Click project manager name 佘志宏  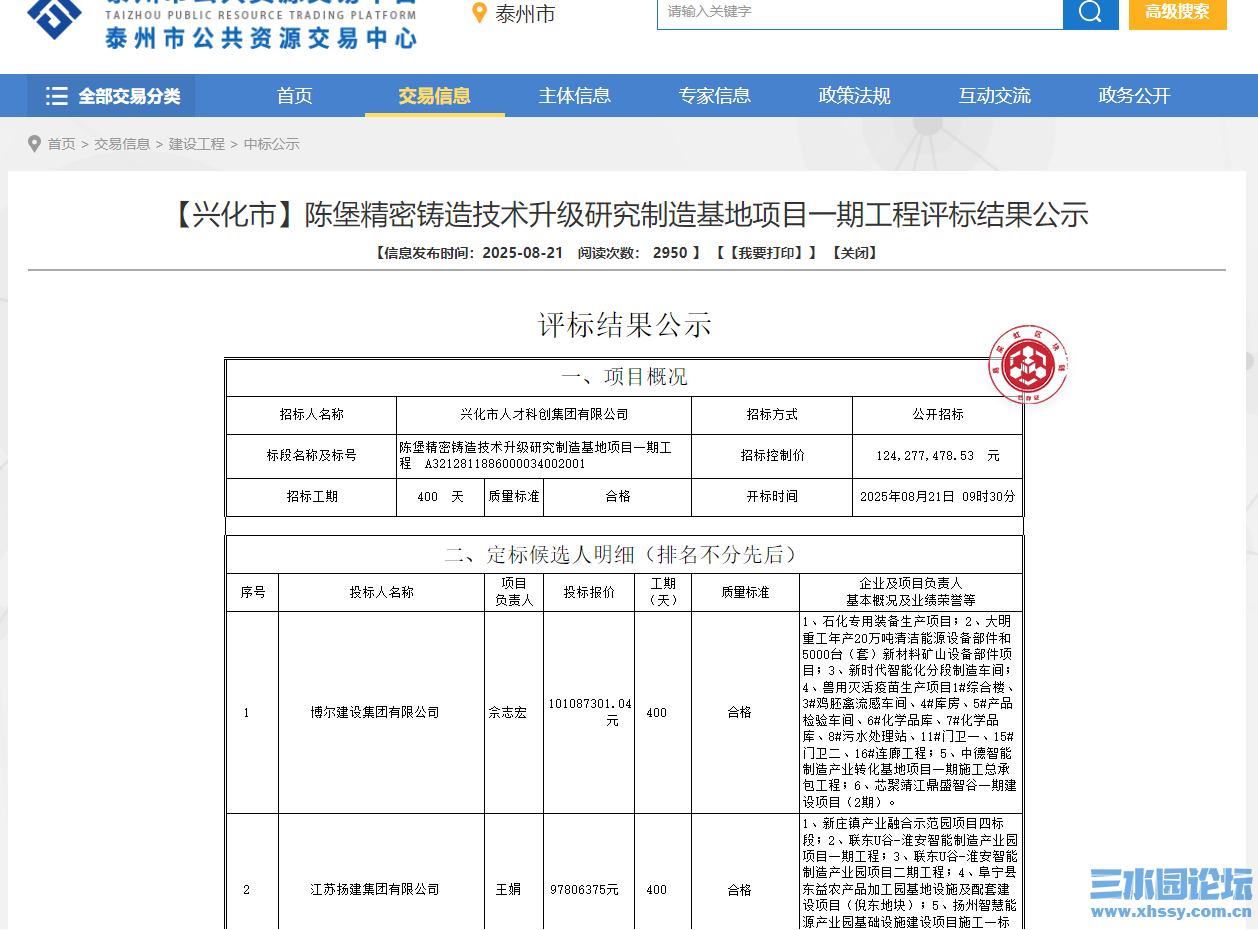[x=507, y=713]
